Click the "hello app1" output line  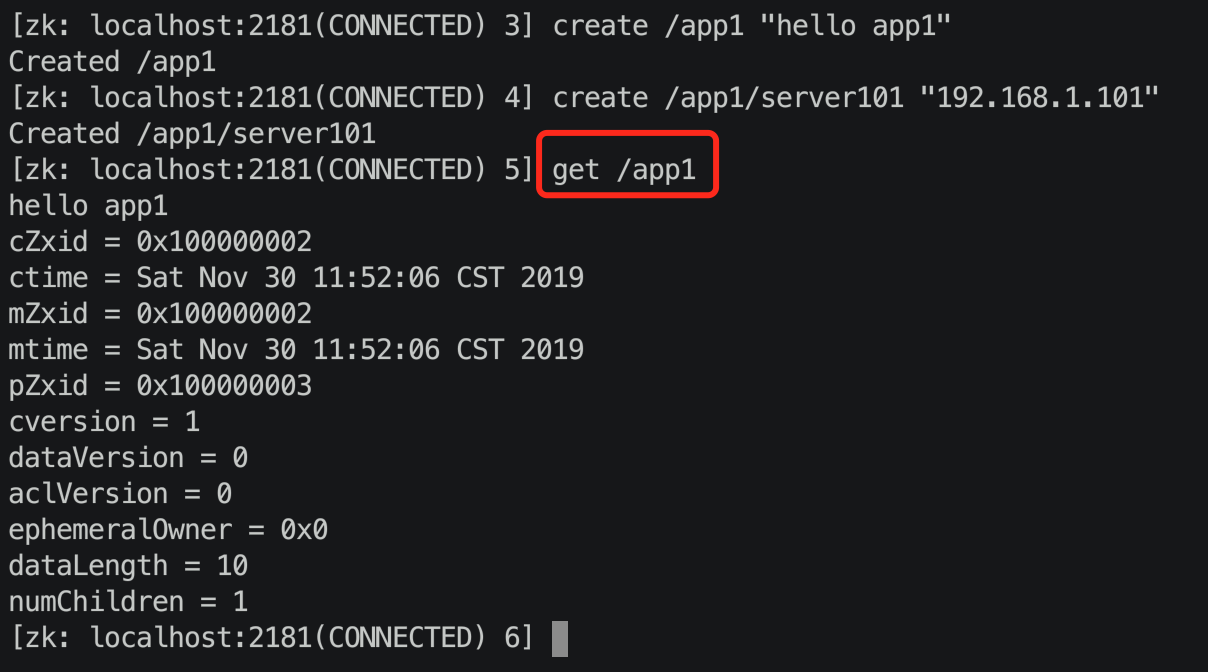[88, 206]
